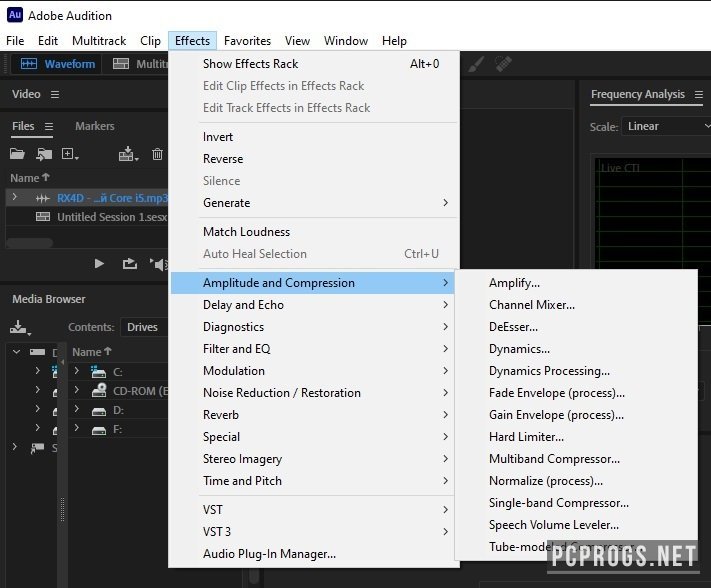Image resolution: width=711 pixels, height=588 pixels.
Task: Choose Invert from Effects menu
Action: click(x=315, y=137)
